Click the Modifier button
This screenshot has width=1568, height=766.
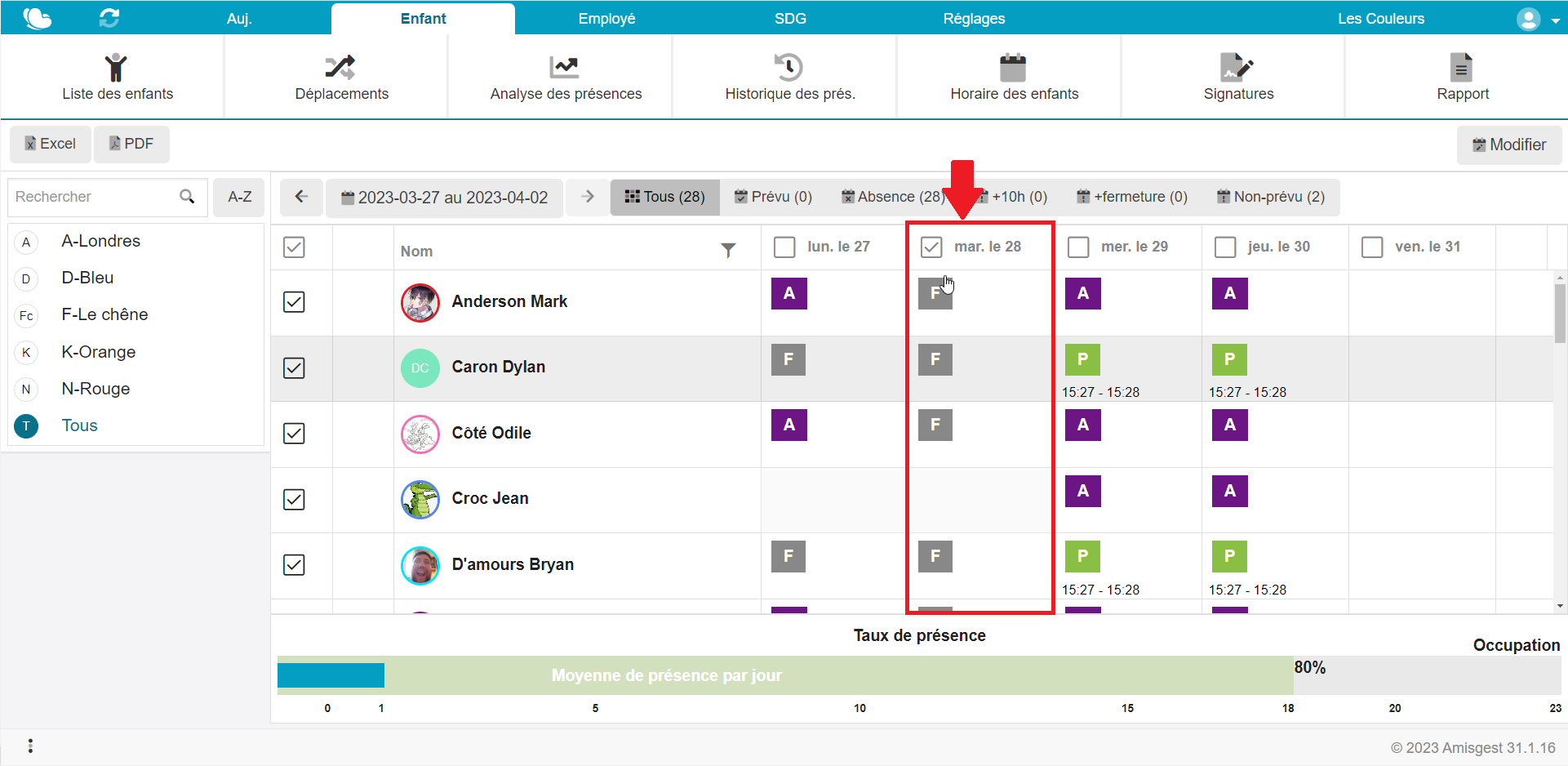click(1509, 145)
